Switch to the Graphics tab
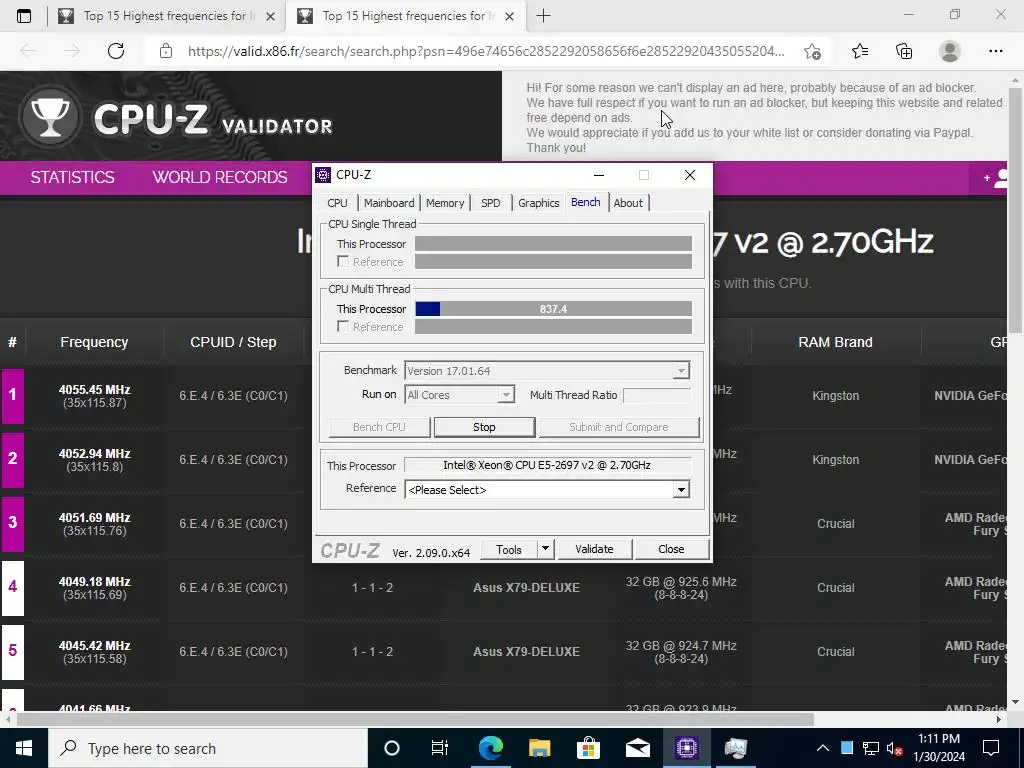 pyautogui.click(x=539, y=203)
